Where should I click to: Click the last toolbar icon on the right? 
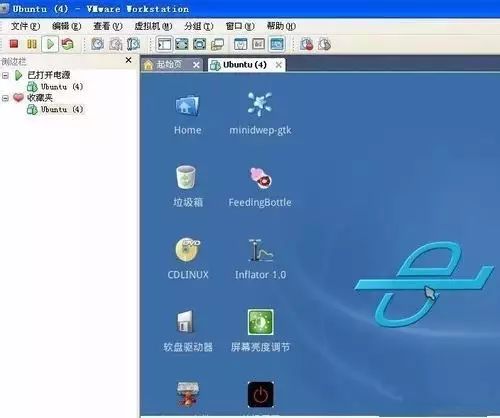[324, 44]
